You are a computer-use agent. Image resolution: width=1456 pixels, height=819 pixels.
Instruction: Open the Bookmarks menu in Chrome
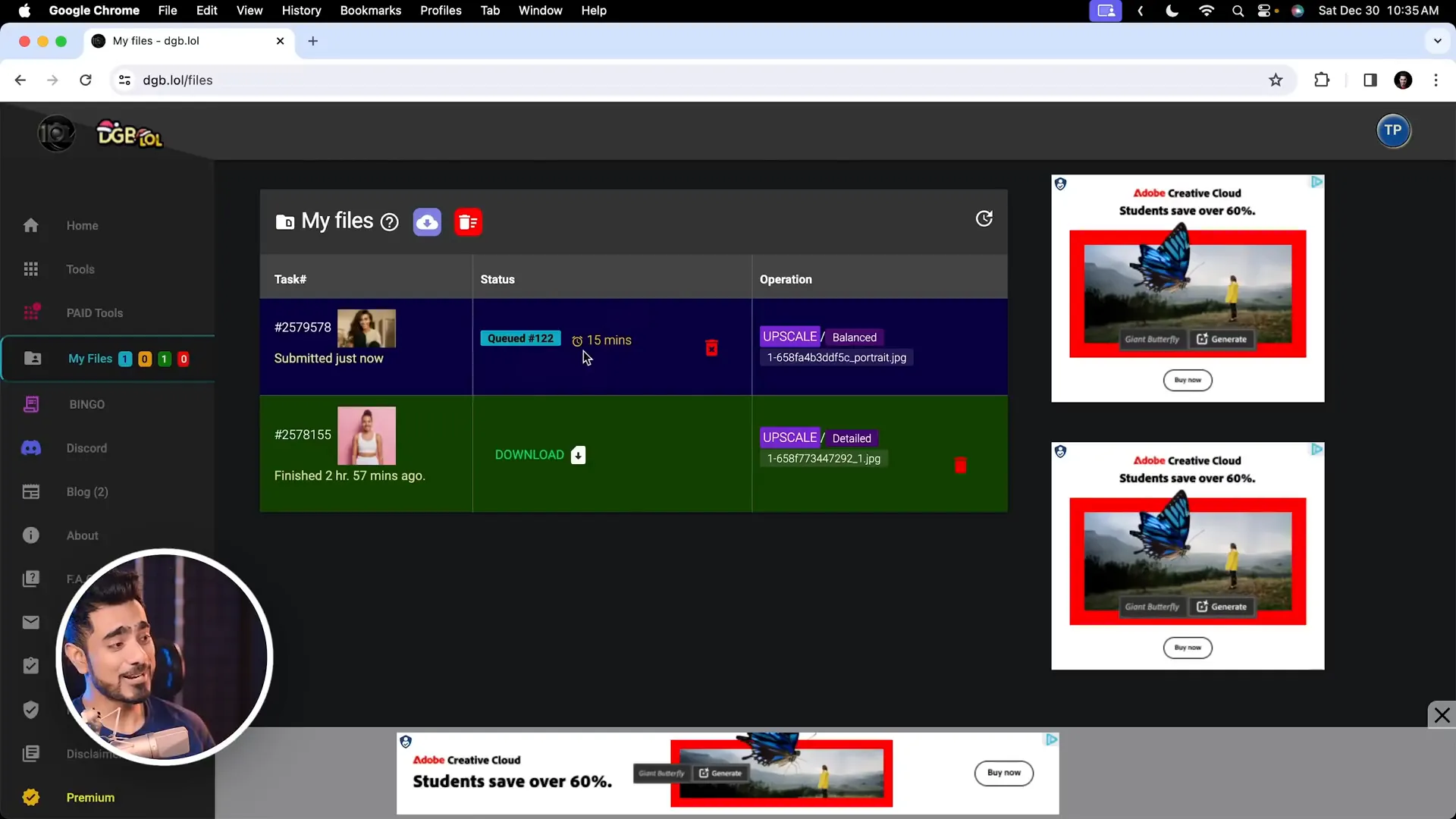(370, 11)
